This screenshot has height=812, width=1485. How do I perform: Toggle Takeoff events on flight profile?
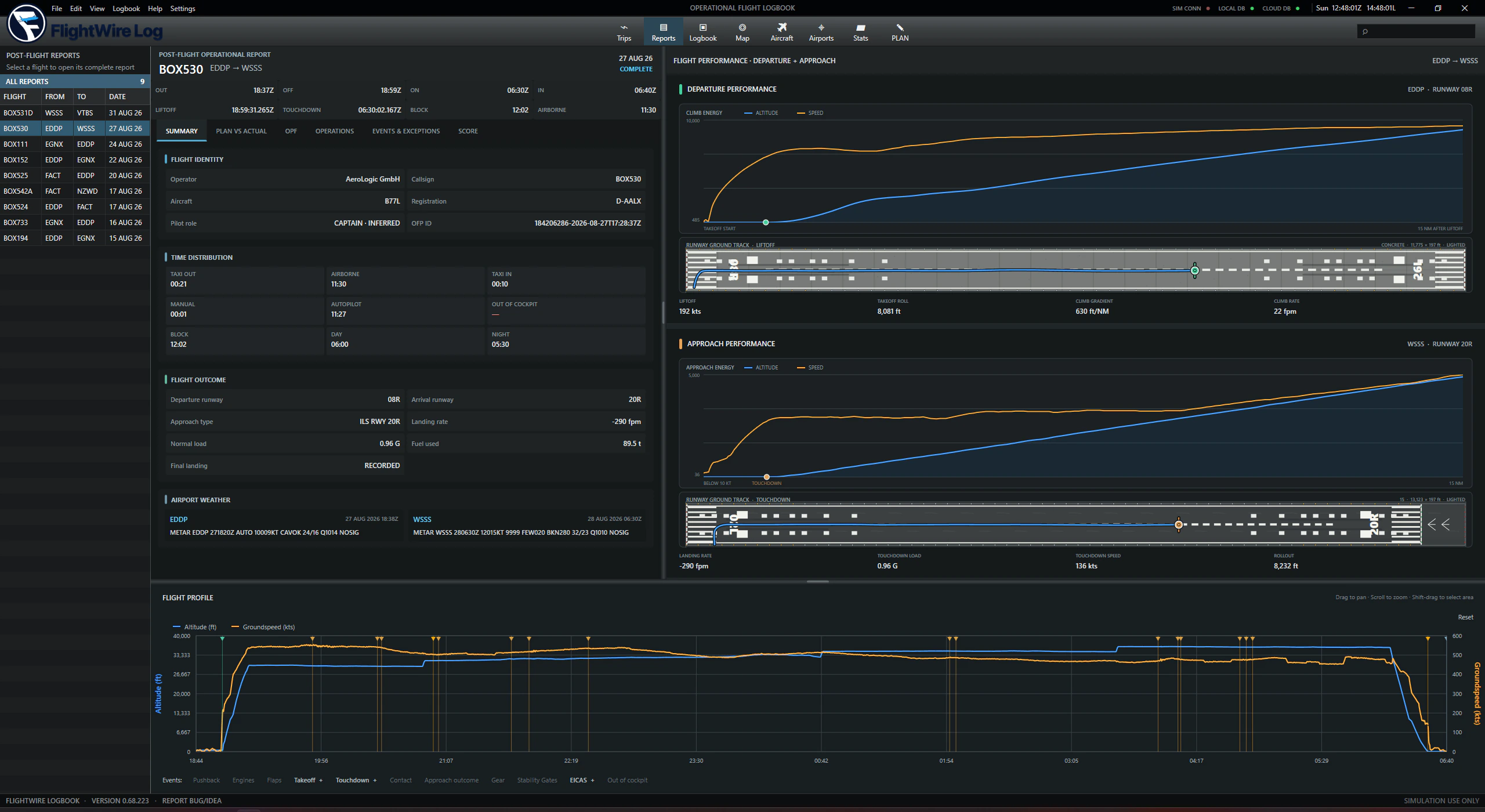(x=308, y=780)
